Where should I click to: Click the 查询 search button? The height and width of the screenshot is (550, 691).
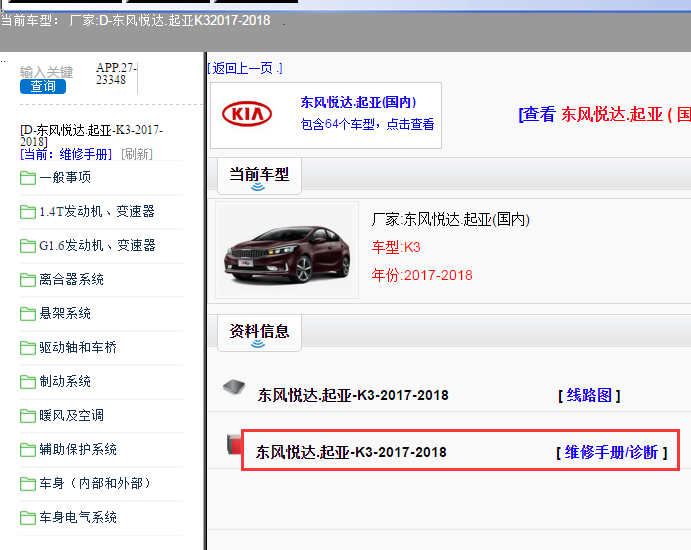click(x=43, y=86)
